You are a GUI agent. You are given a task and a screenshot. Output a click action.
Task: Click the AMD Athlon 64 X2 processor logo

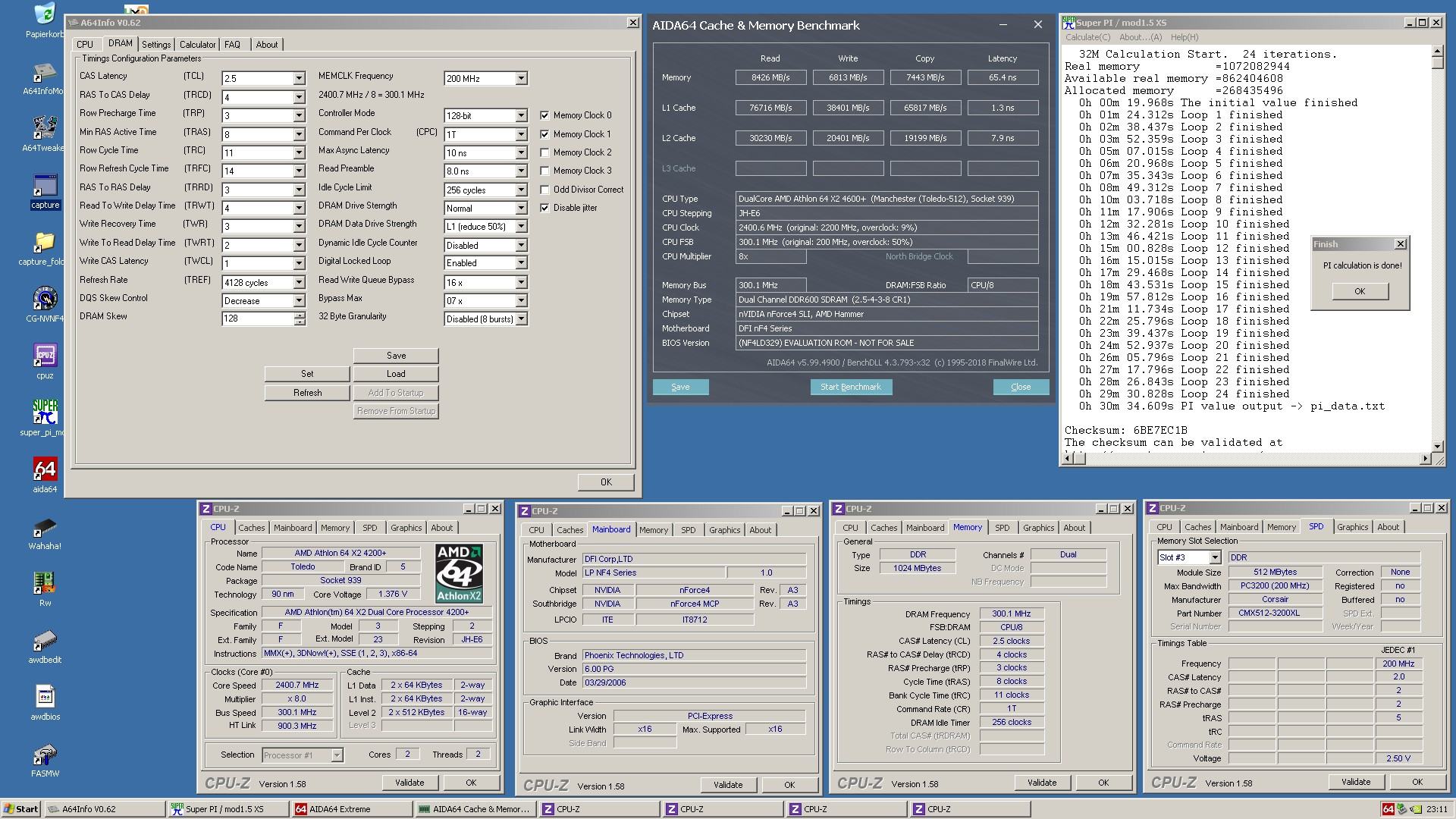(459, 573)
